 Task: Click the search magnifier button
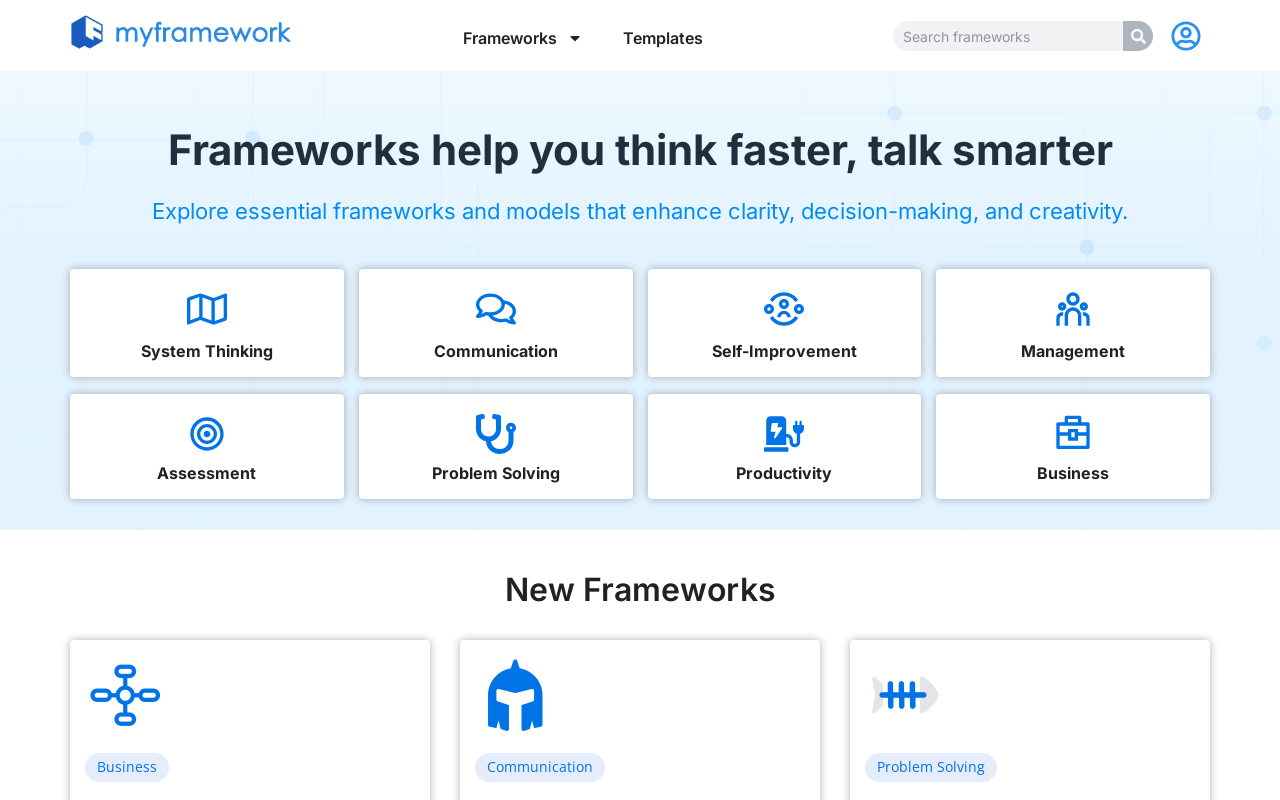(1137, 34)
